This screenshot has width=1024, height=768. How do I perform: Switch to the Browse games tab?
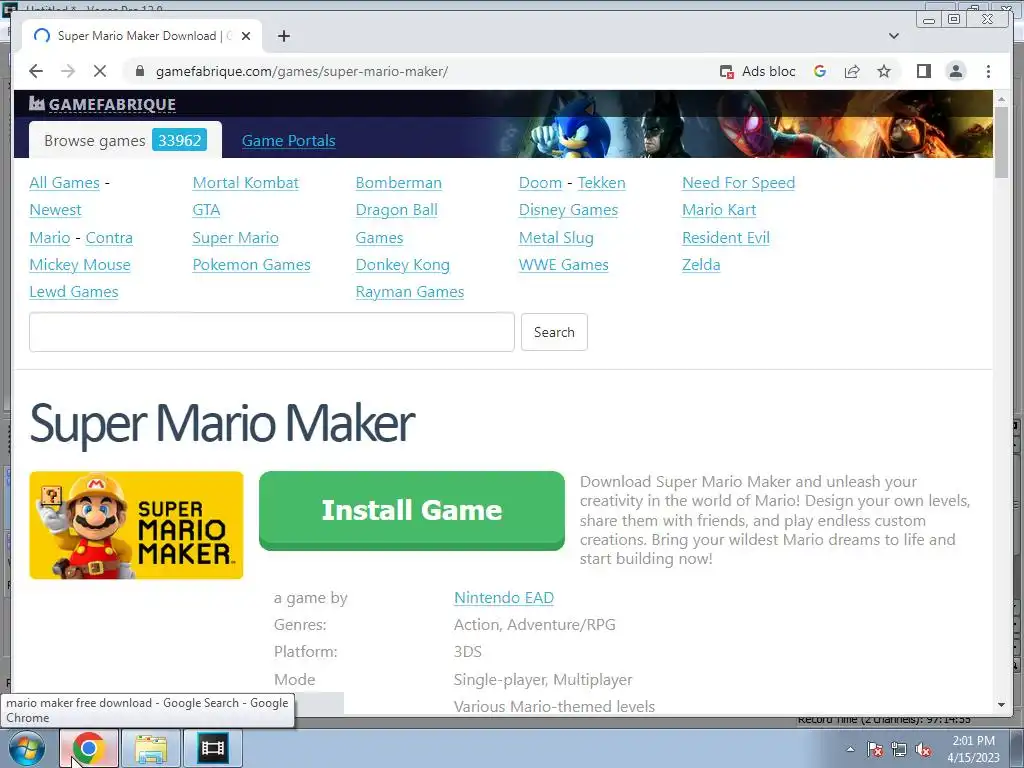[125, 140]
